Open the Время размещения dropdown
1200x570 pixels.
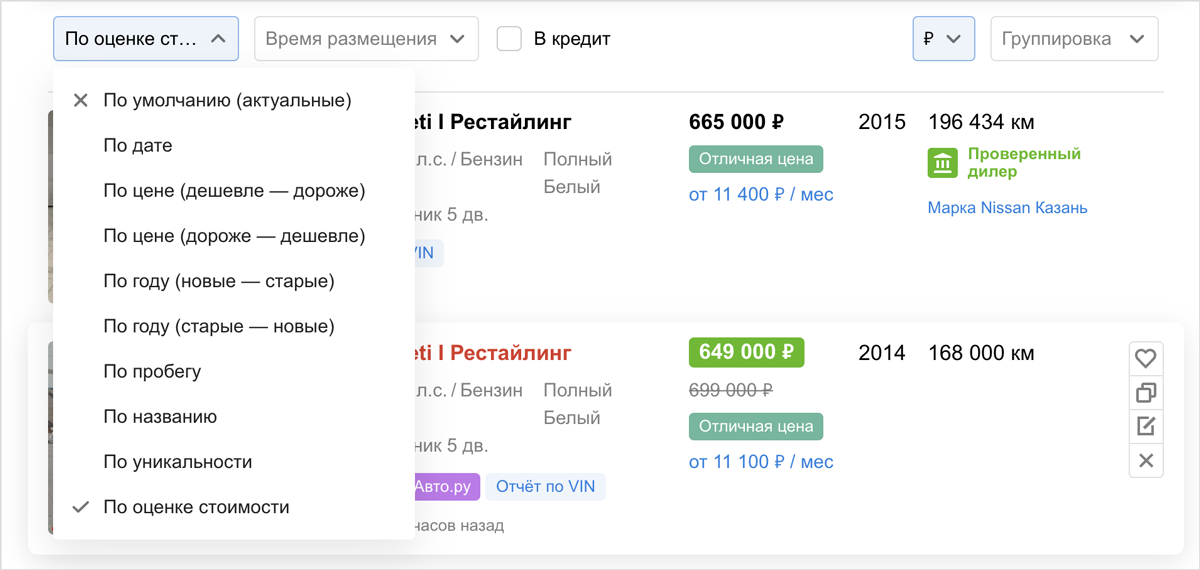click(367, 39)
